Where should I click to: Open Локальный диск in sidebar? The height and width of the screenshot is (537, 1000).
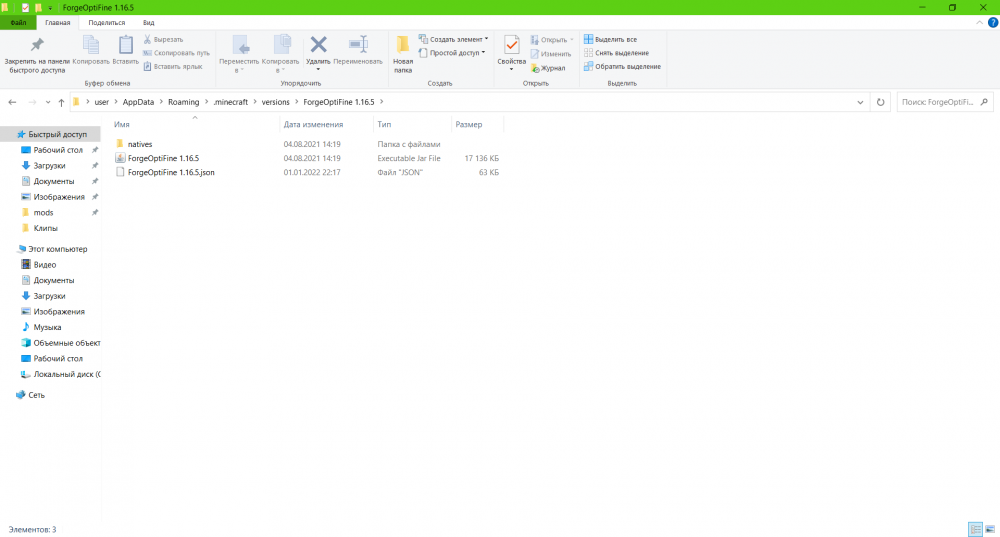click(x=66, y=374)
